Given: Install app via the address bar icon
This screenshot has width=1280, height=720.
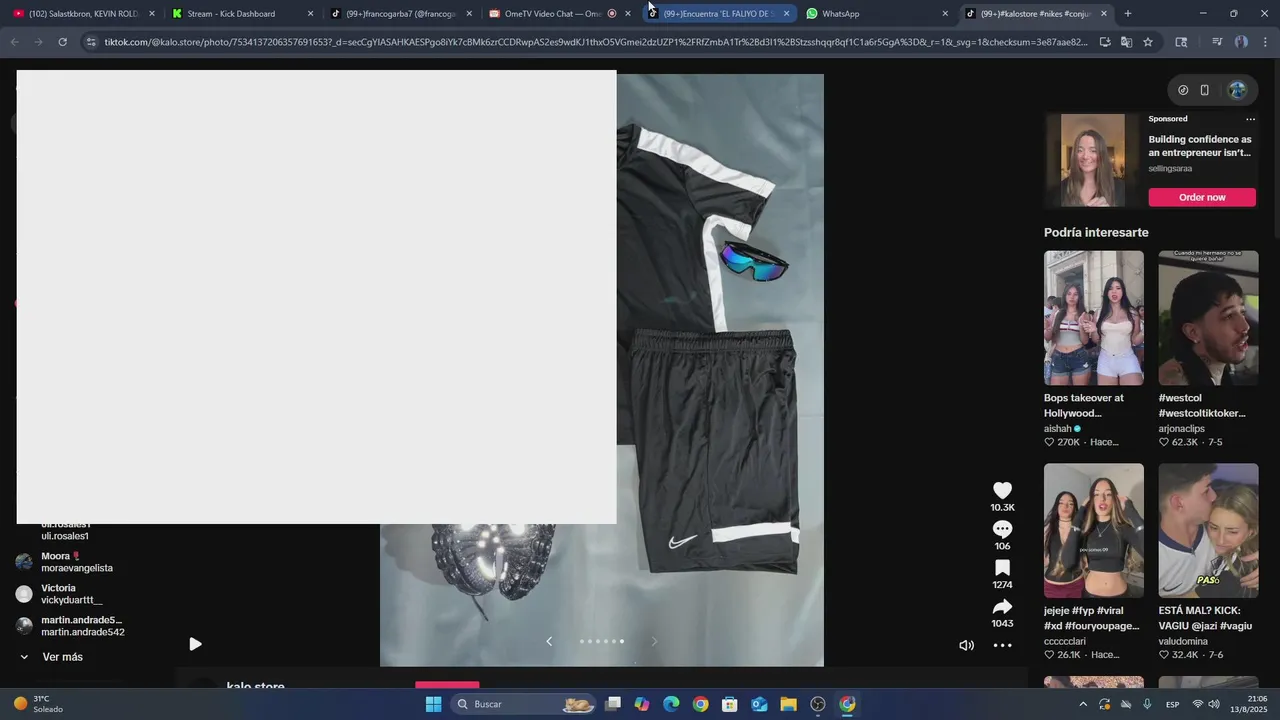Looking at the screenshot, I should point(1105,42).
